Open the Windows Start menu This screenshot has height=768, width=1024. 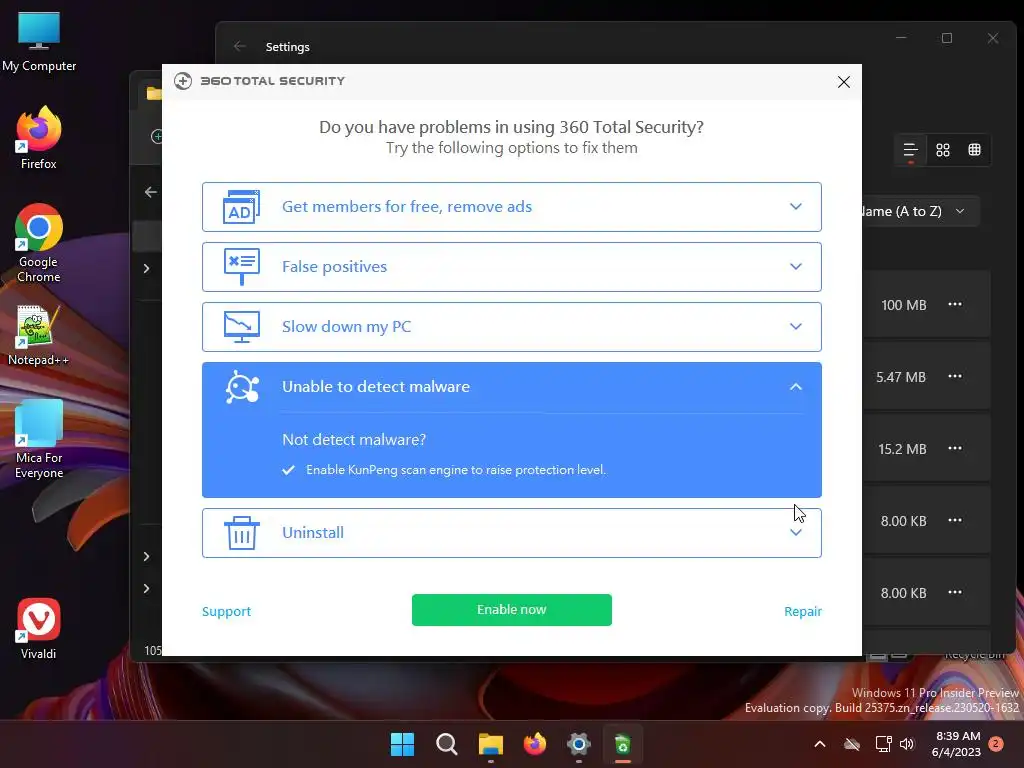[402, 744]
